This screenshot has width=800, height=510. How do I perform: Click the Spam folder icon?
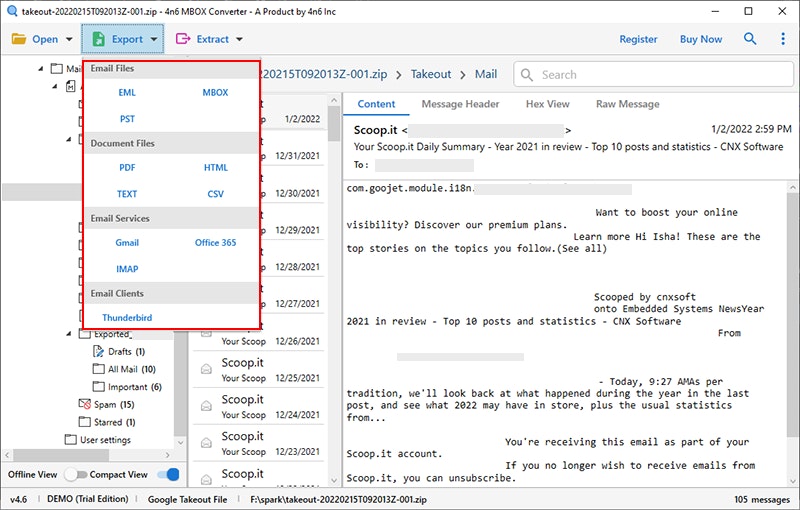point(85,404)
